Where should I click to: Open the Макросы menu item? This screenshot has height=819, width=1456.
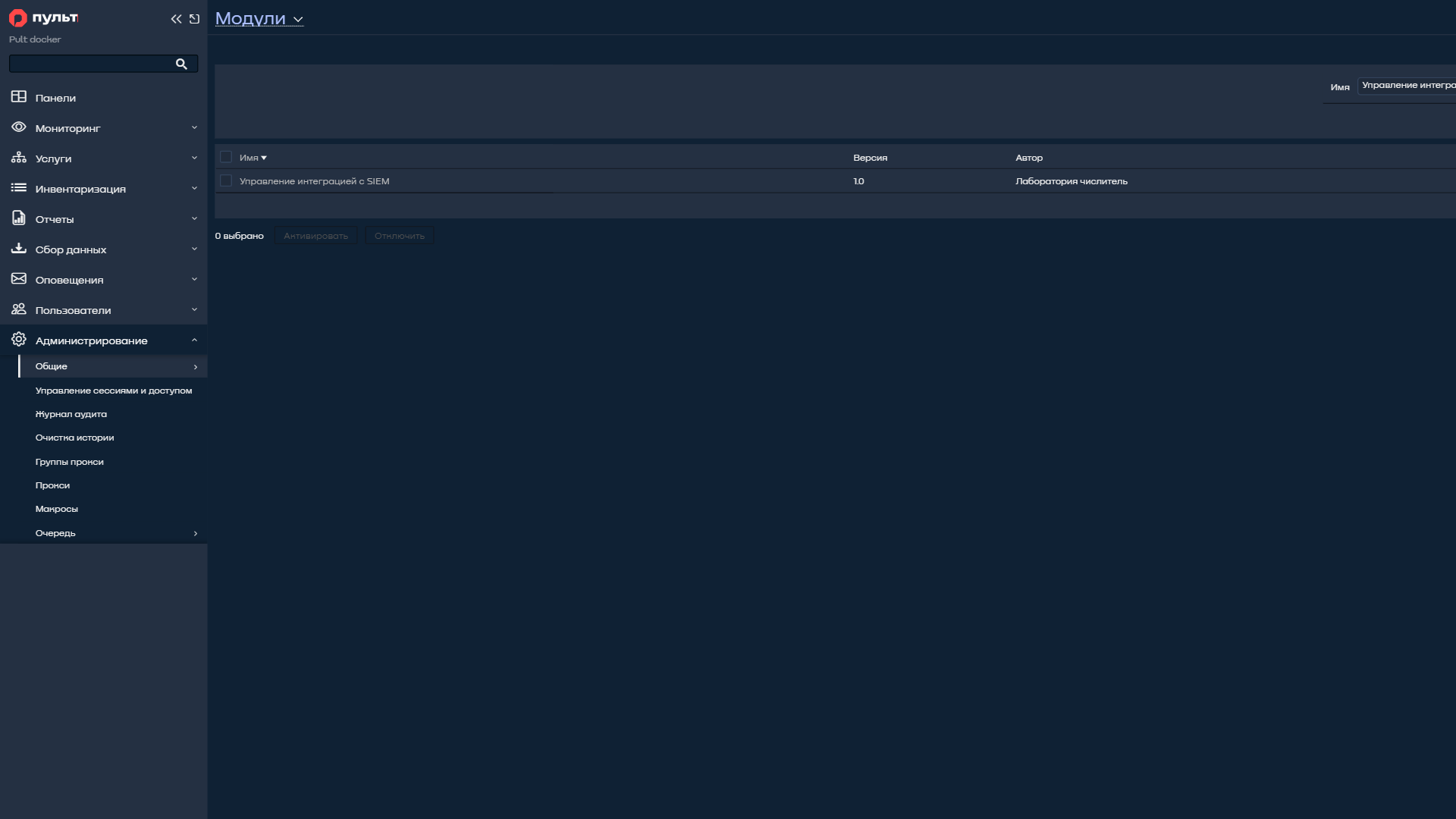pos(57,509)
